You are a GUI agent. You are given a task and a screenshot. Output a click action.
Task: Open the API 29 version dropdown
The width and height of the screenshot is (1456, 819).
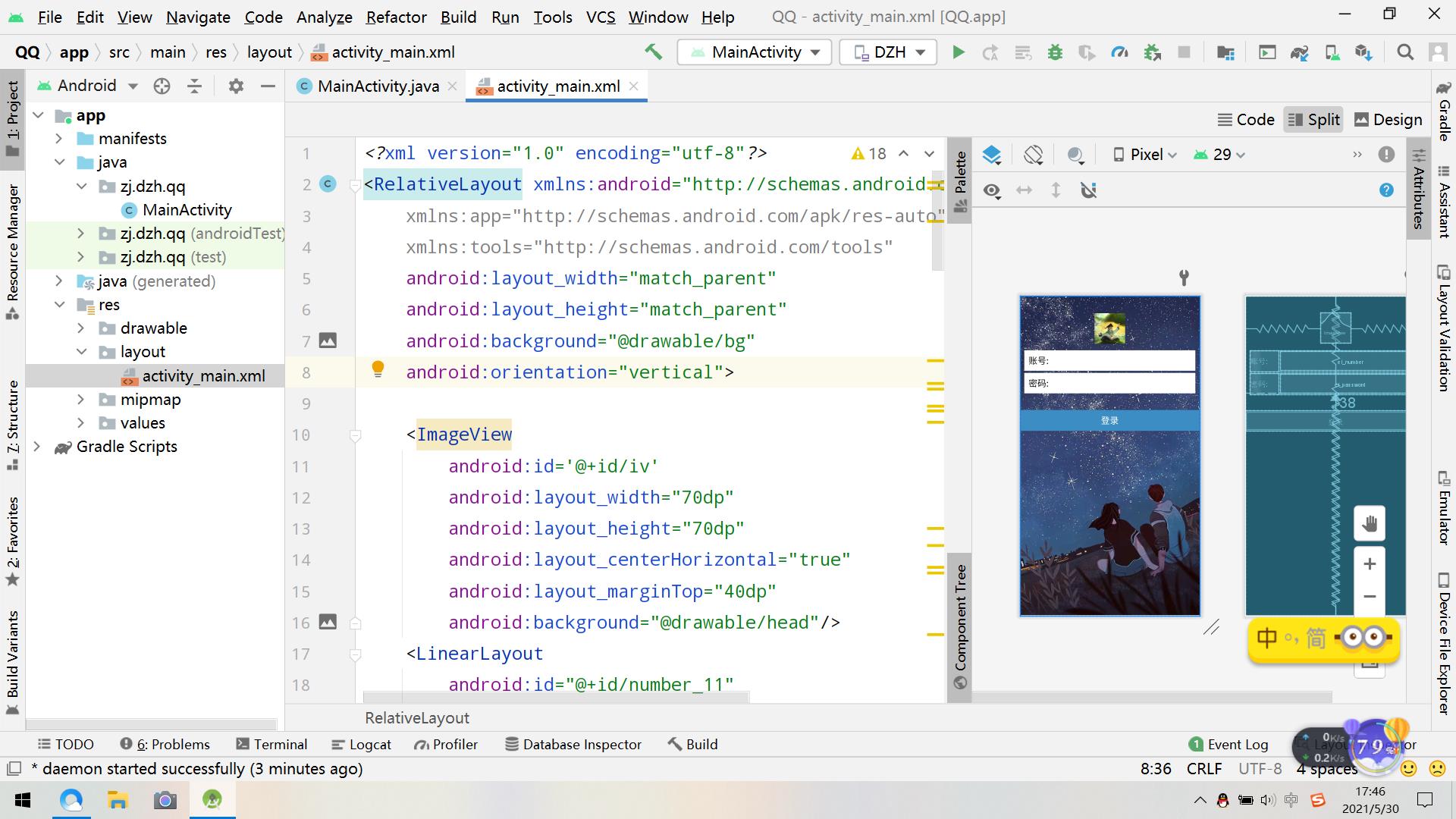pyautogui.click(x=1219, y=155)
